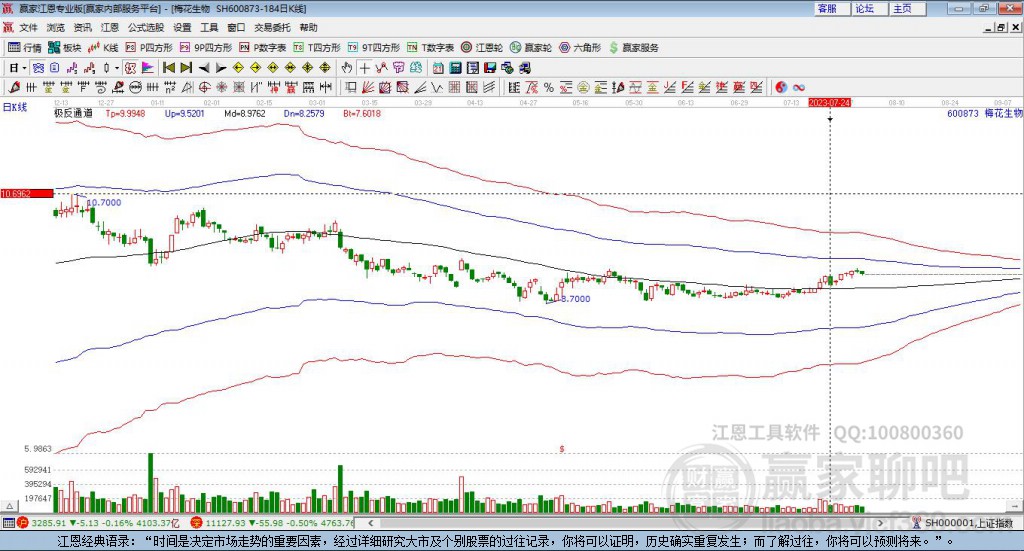Open the yin-yang circle tool

[x=781, y=87]
